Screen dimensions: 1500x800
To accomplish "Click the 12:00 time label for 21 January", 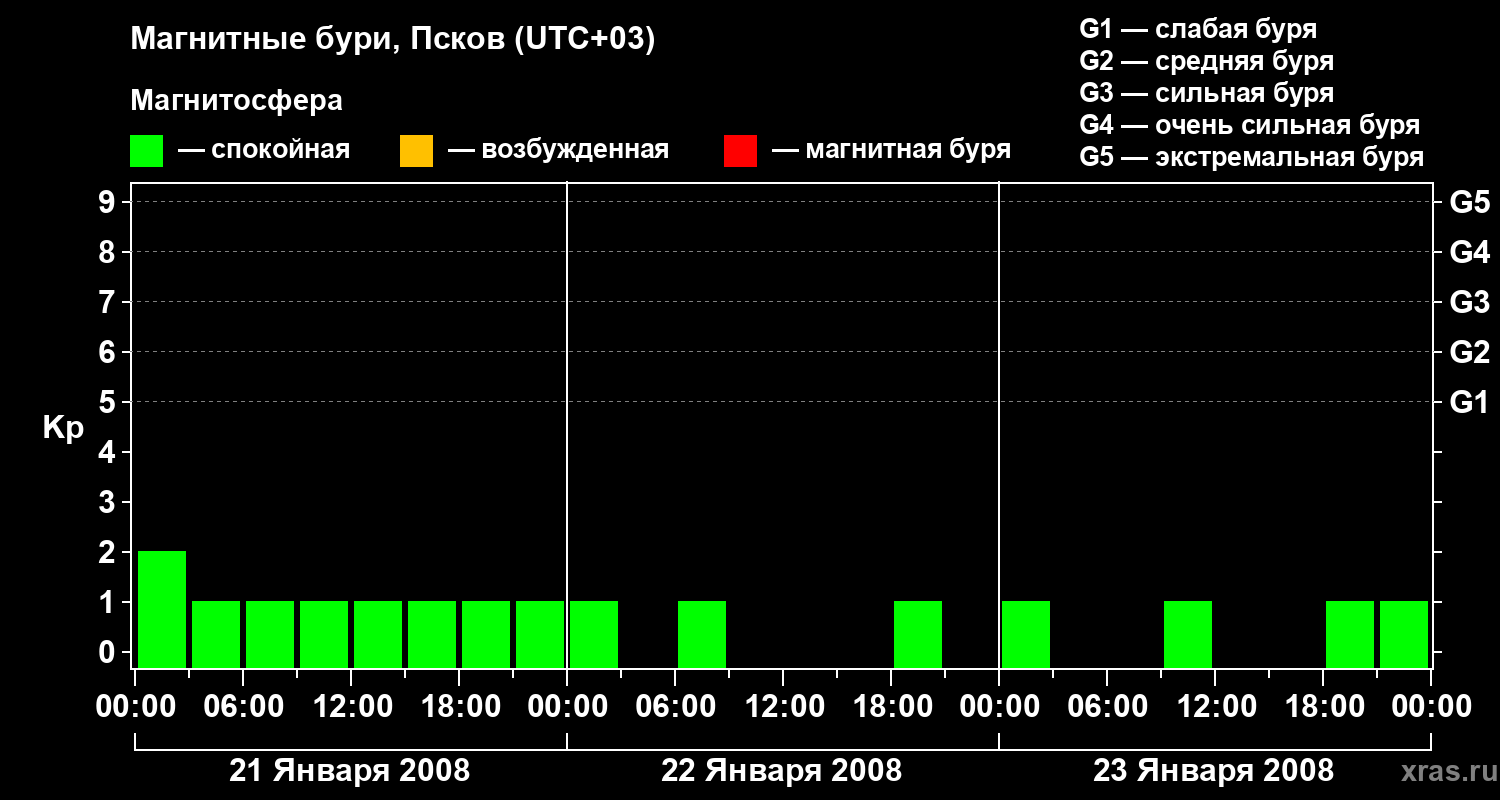I will pyautogui.click(x=351, y=707).
